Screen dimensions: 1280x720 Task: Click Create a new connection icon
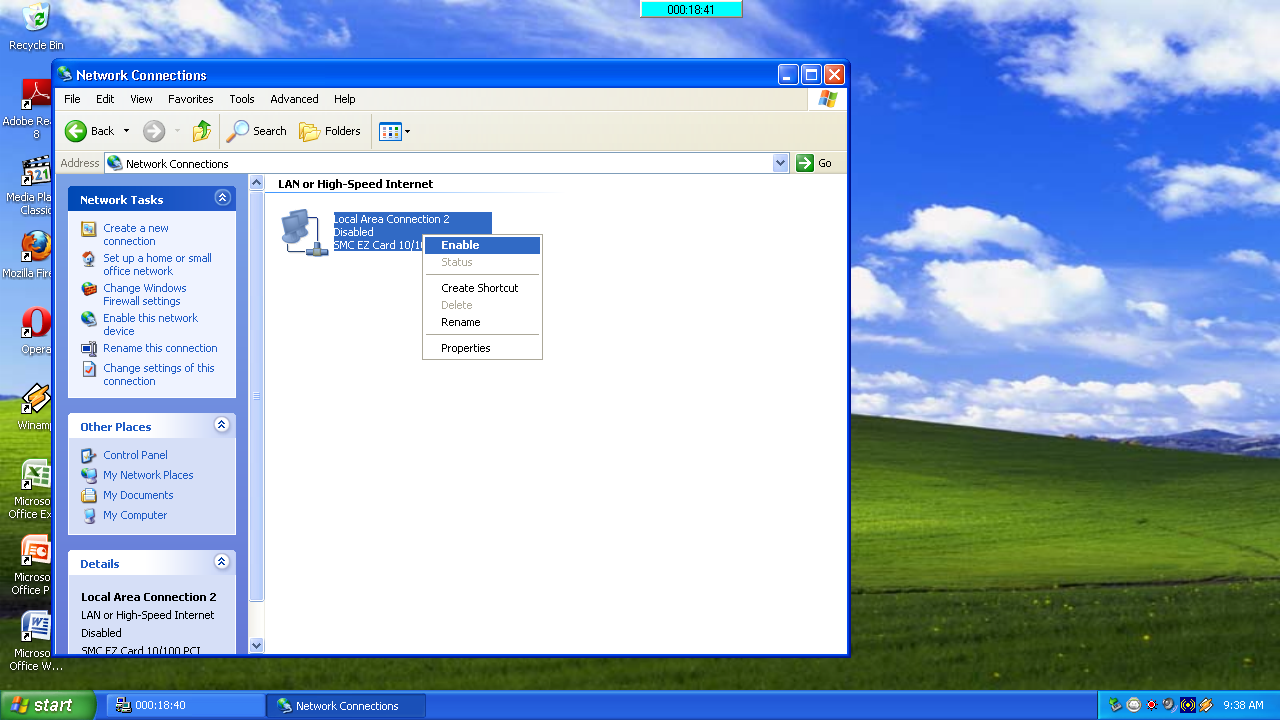(89, 229)
